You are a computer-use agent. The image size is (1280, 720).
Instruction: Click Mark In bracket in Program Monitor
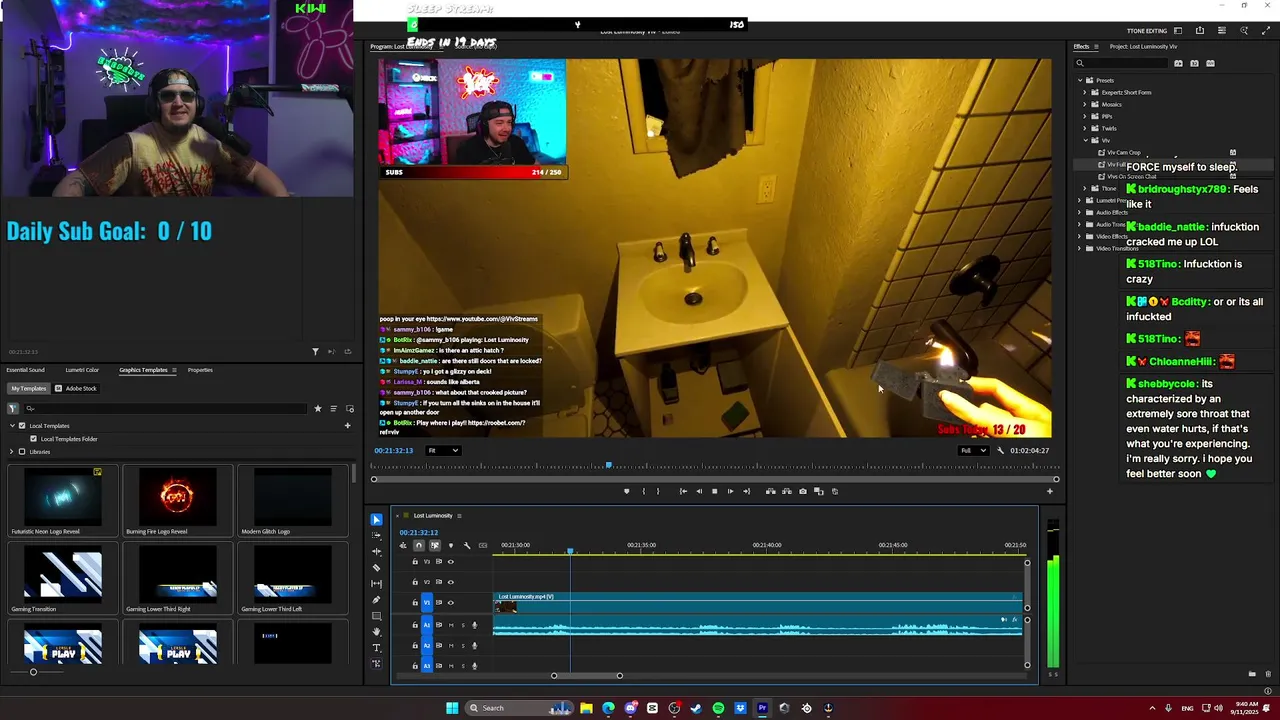[x=643, y=491]
